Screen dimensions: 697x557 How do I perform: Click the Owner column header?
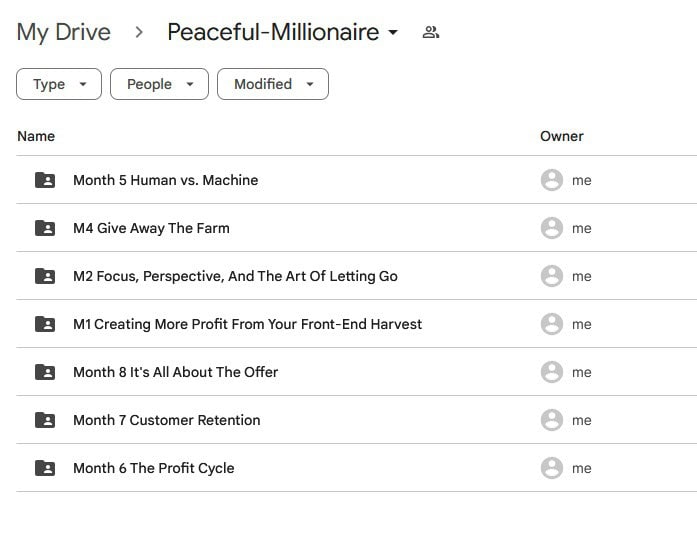point(561,136)
